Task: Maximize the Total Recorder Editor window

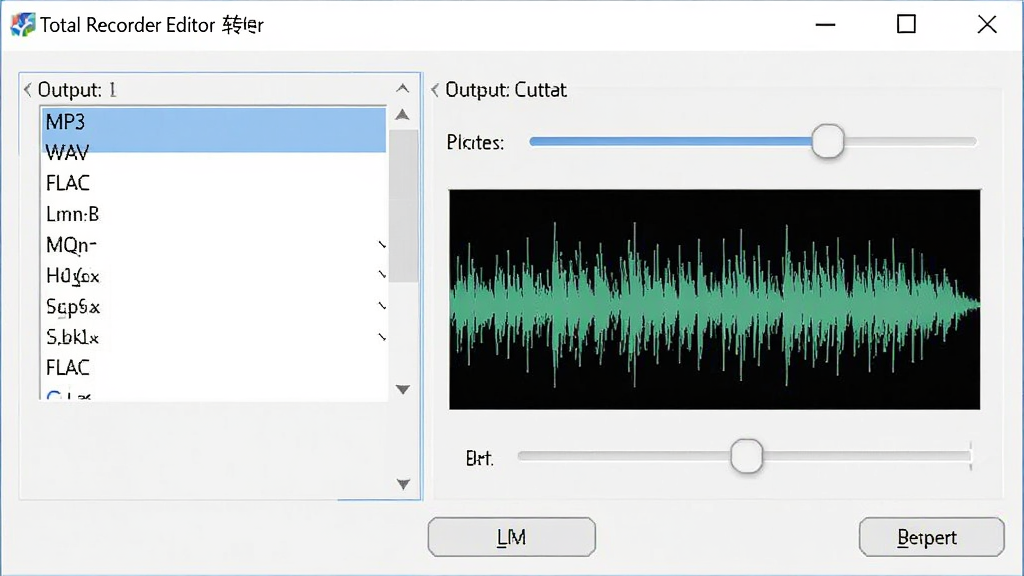Action: pos(906,25)
